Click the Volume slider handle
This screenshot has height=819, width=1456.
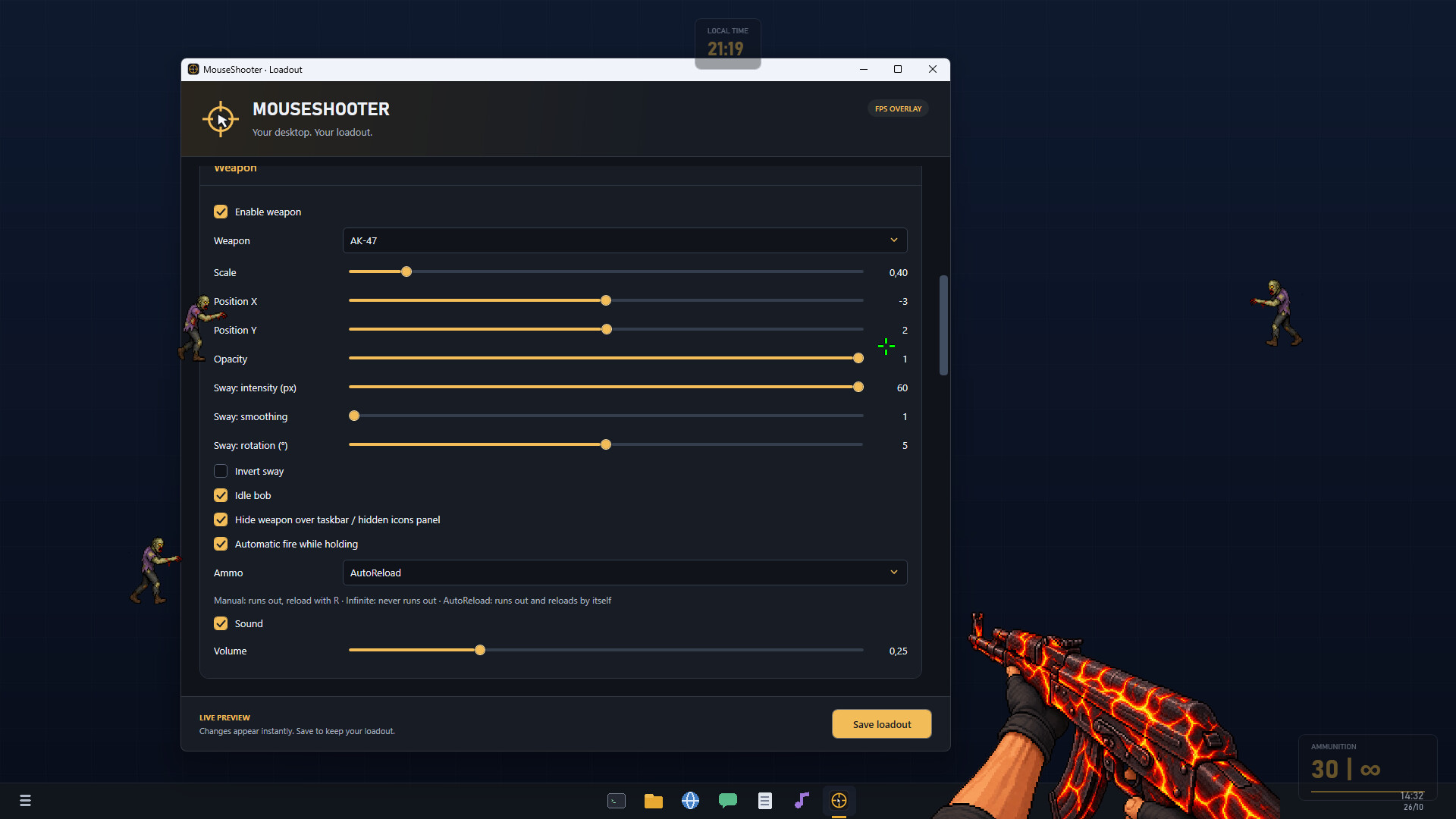pyautogui.click(x=480, y=650)
